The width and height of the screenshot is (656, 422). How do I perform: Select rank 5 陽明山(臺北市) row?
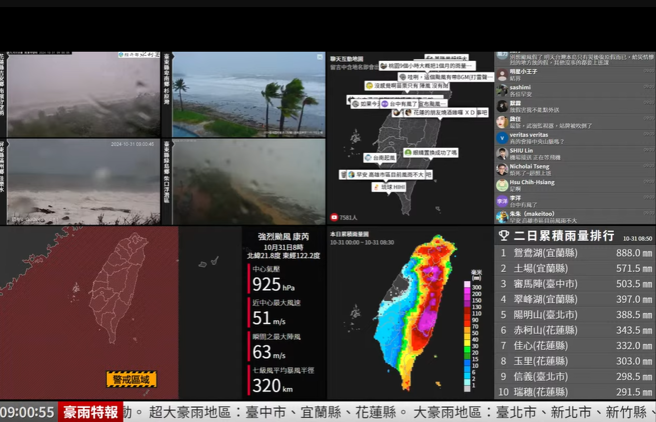click(x=575, y=315)
